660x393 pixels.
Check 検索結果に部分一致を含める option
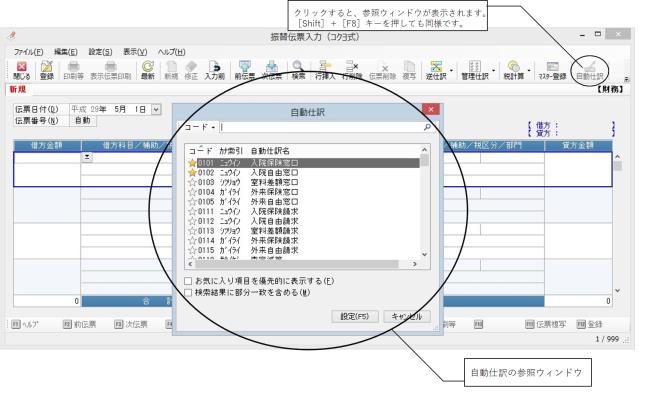(x=188, y=292)
